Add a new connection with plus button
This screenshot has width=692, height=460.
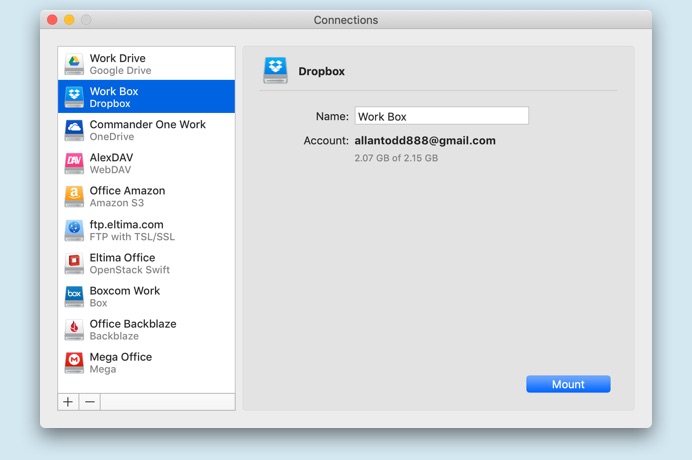click(x=68, y=402)
